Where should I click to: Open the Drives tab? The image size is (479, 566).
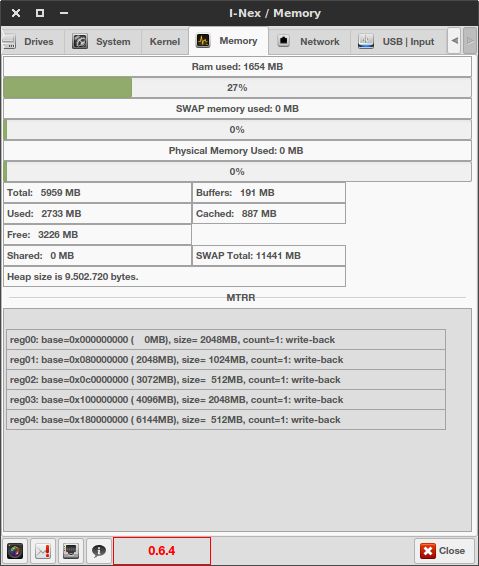pos(32,42)
